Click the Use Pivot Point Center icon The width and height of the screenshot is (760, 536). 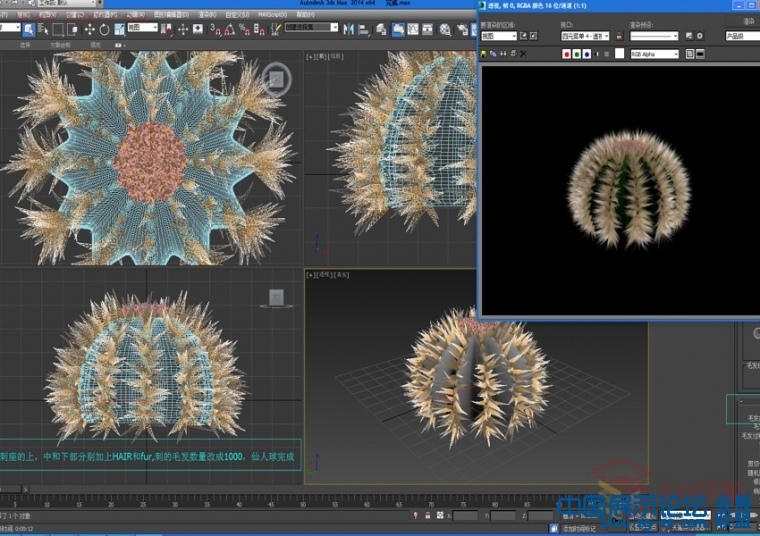(167, 30)
